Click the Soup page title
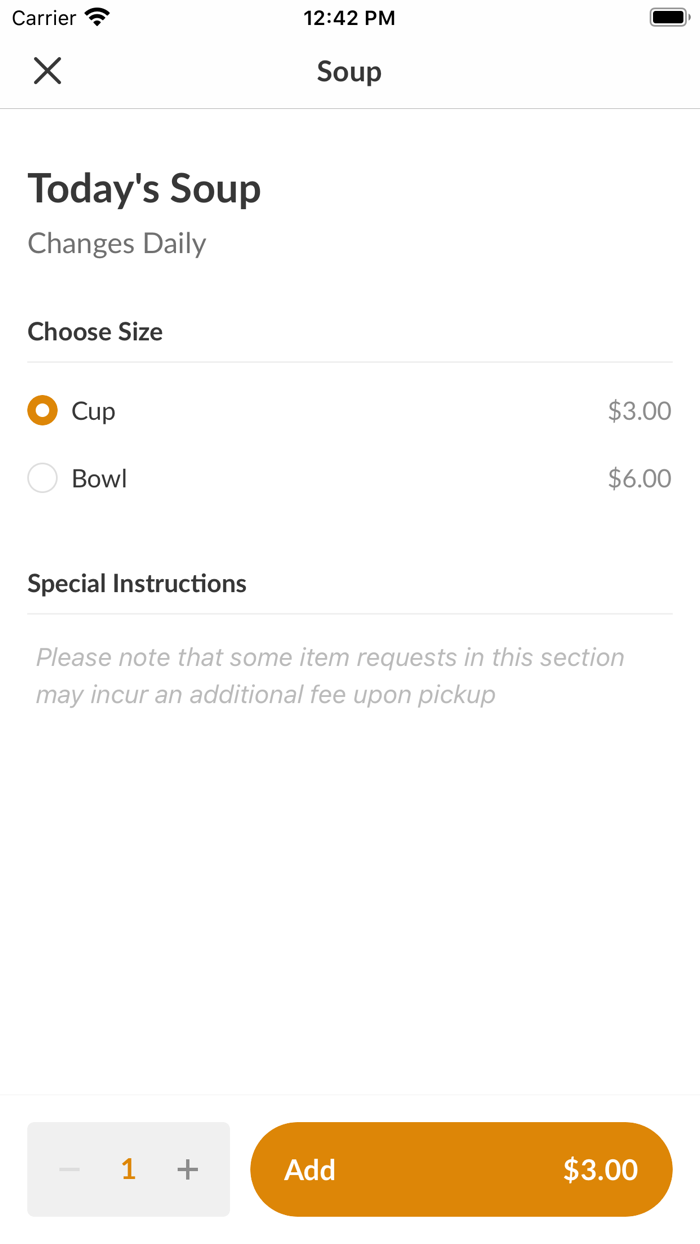This screenshot has width=700, height=1244. point(349,72)
